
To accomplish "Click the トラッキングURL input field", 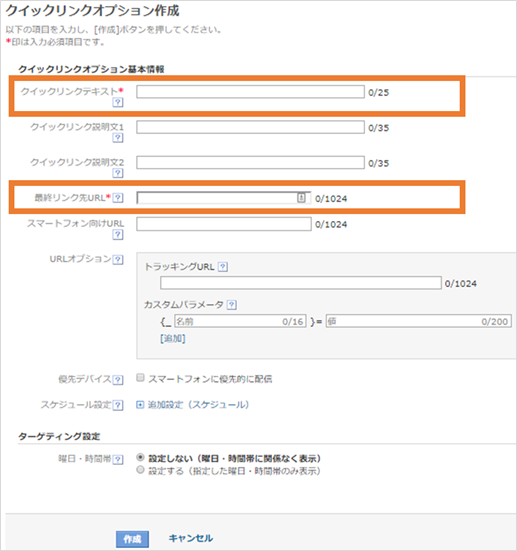I will coord(301,283).
